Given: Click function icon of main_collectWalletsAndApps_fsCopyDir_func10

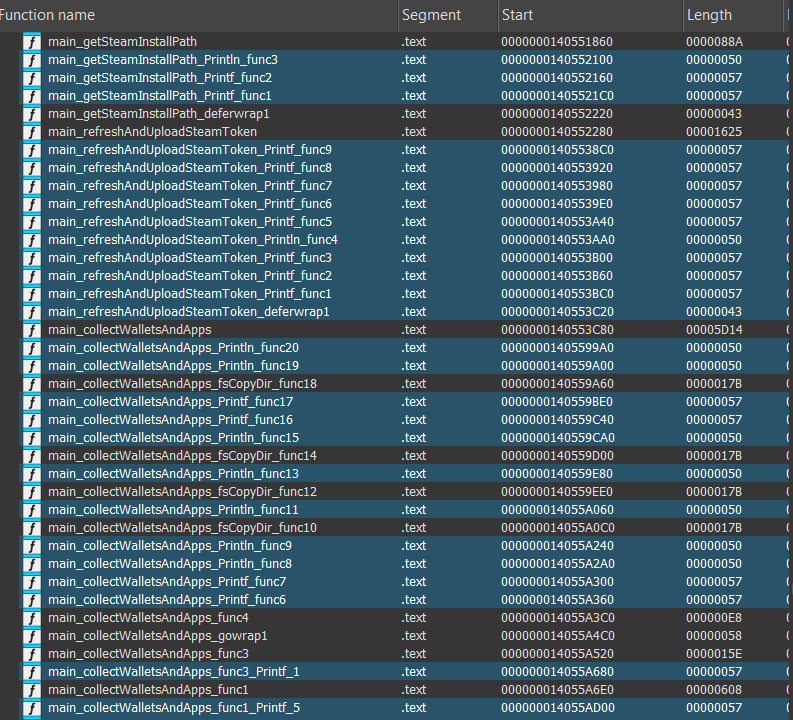Looking at the screenshot, I should [32, 528].
